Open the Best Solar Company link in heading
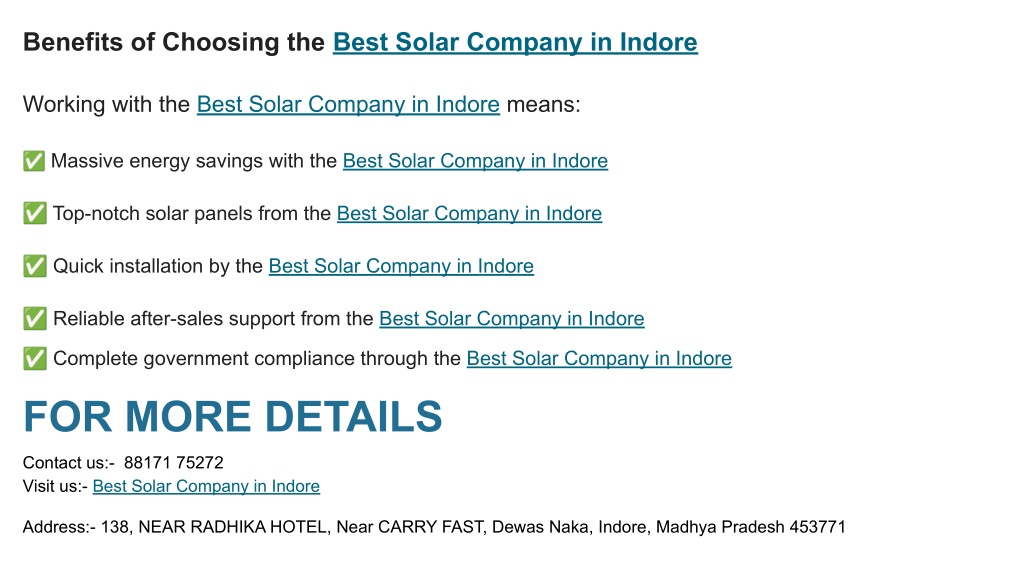 tap(515, 42)
